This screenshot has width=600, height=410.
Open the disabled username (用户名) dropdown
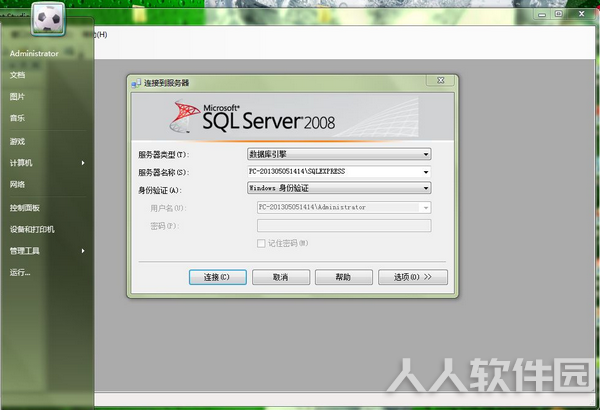click(x=426, y=207)
